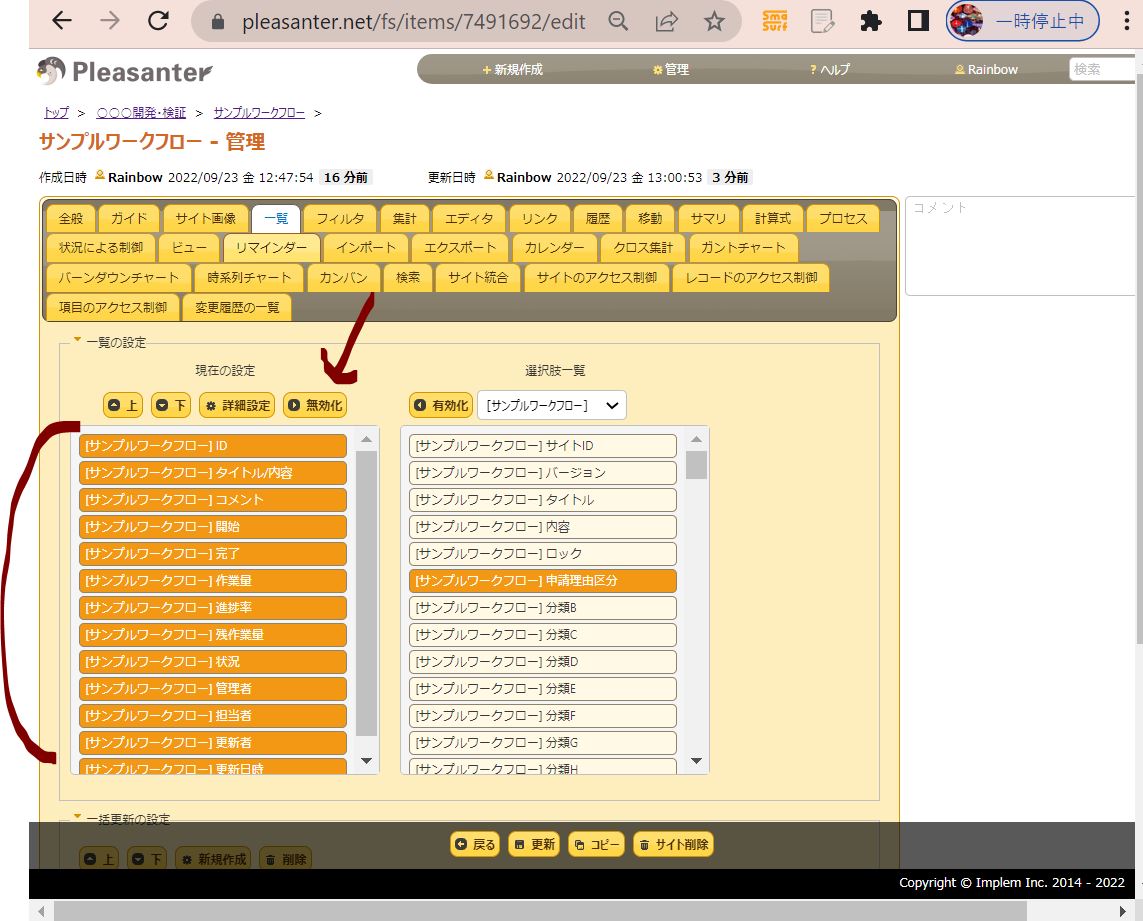
Task: Click サイト削除 button
Action: tap(674, 844)
